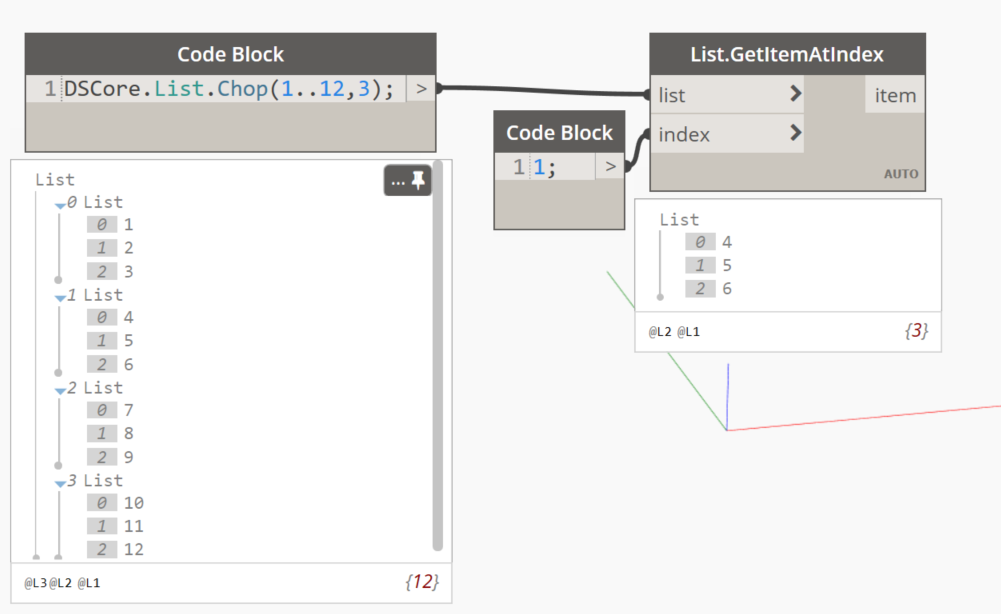The width and height of the screenshot is (1001, 614).
Task: Select value 12 in 3 List
Action: (133, 549)
